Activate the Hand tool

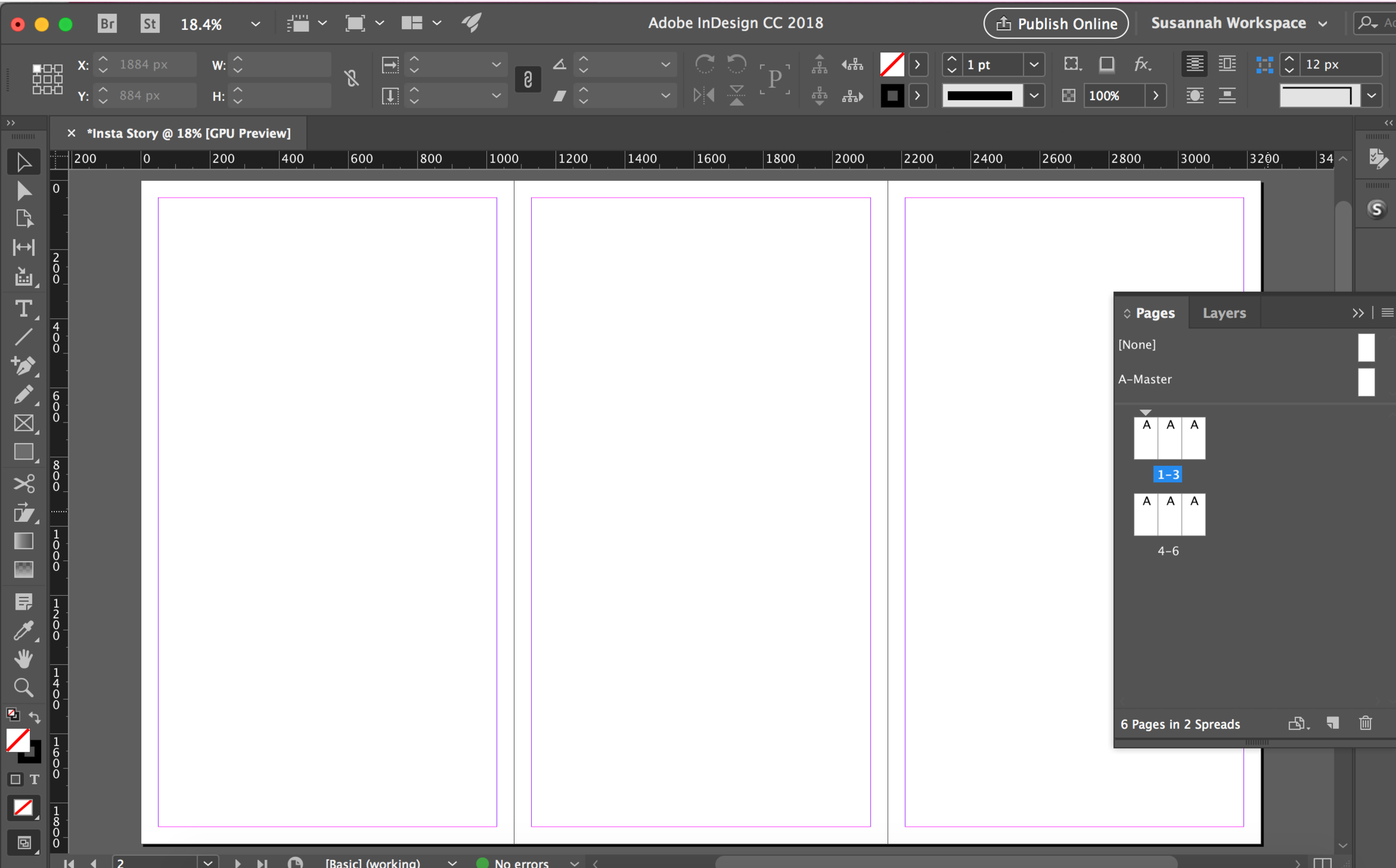pyautogui.click(x=24, y=658)
